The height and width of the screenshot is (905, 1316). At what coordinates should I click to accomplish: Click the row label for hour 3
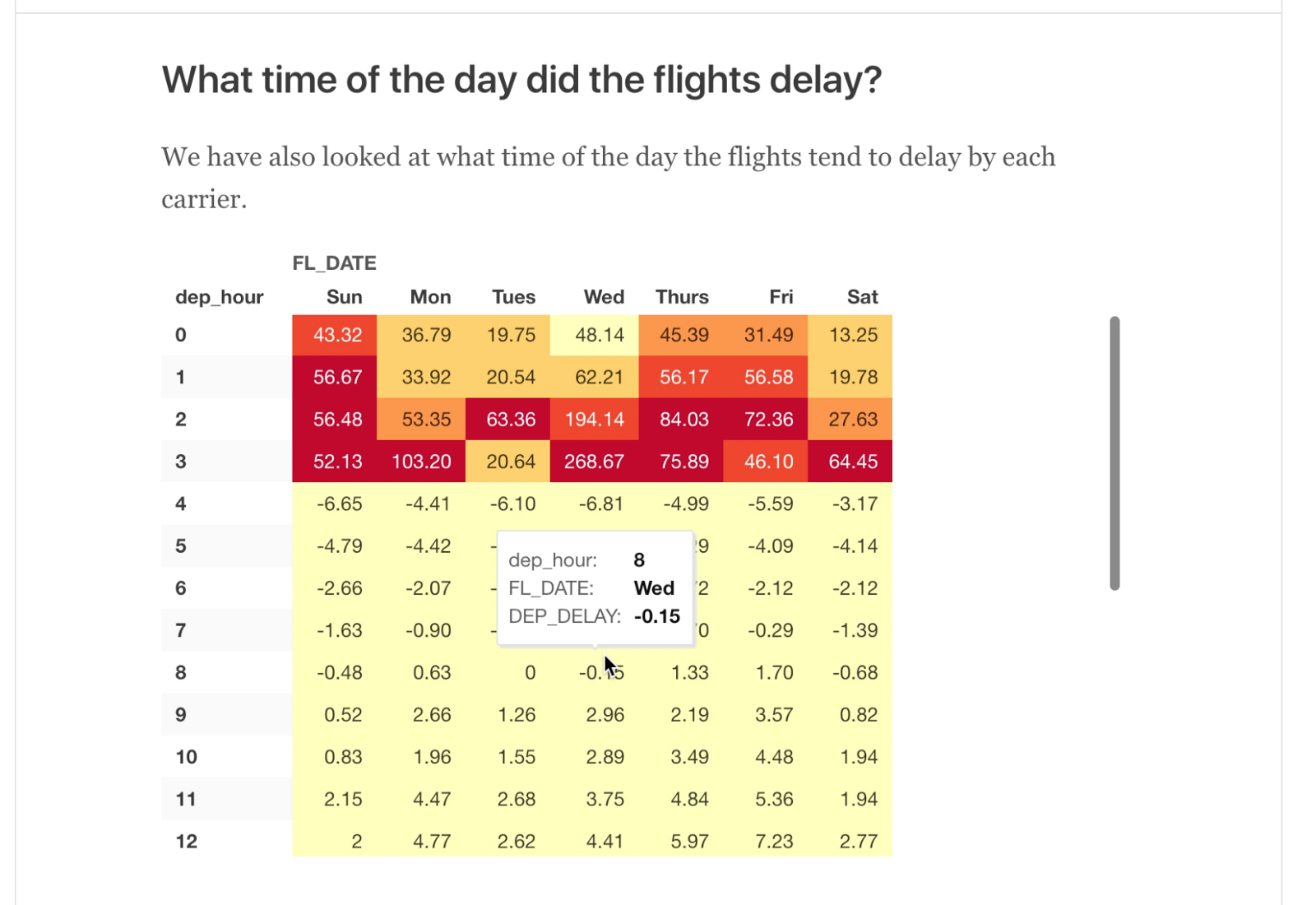(x=181, y=462)
